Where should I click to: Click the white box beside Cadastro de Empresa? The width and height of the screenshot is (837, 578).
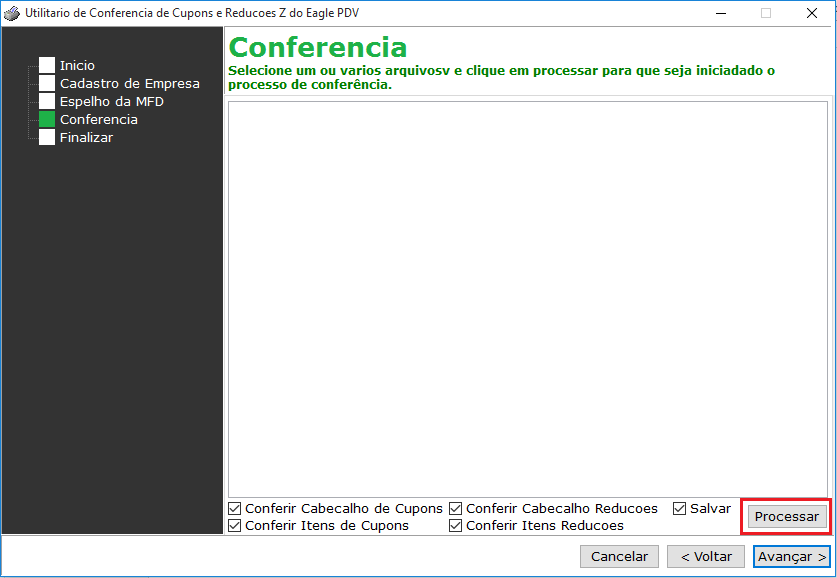coord(47,83)
